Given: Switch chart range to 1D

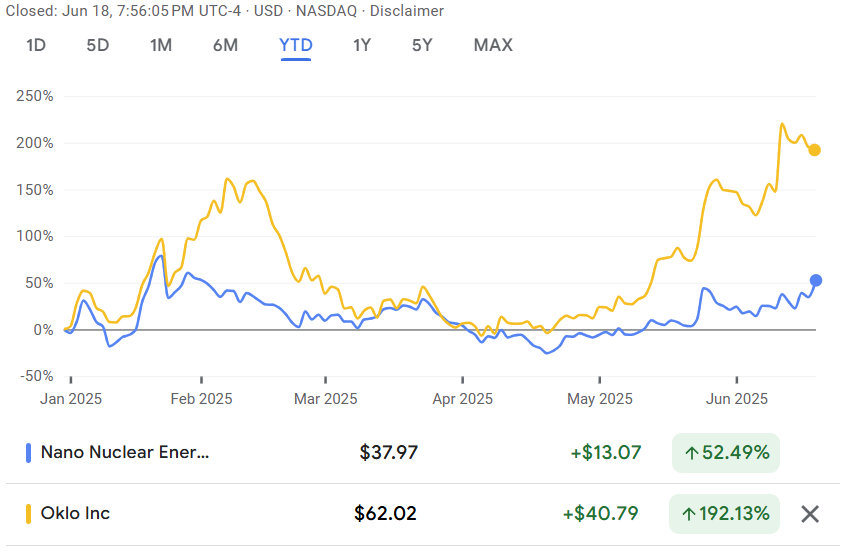Looking at the screenshot, I should pos(36,45).
